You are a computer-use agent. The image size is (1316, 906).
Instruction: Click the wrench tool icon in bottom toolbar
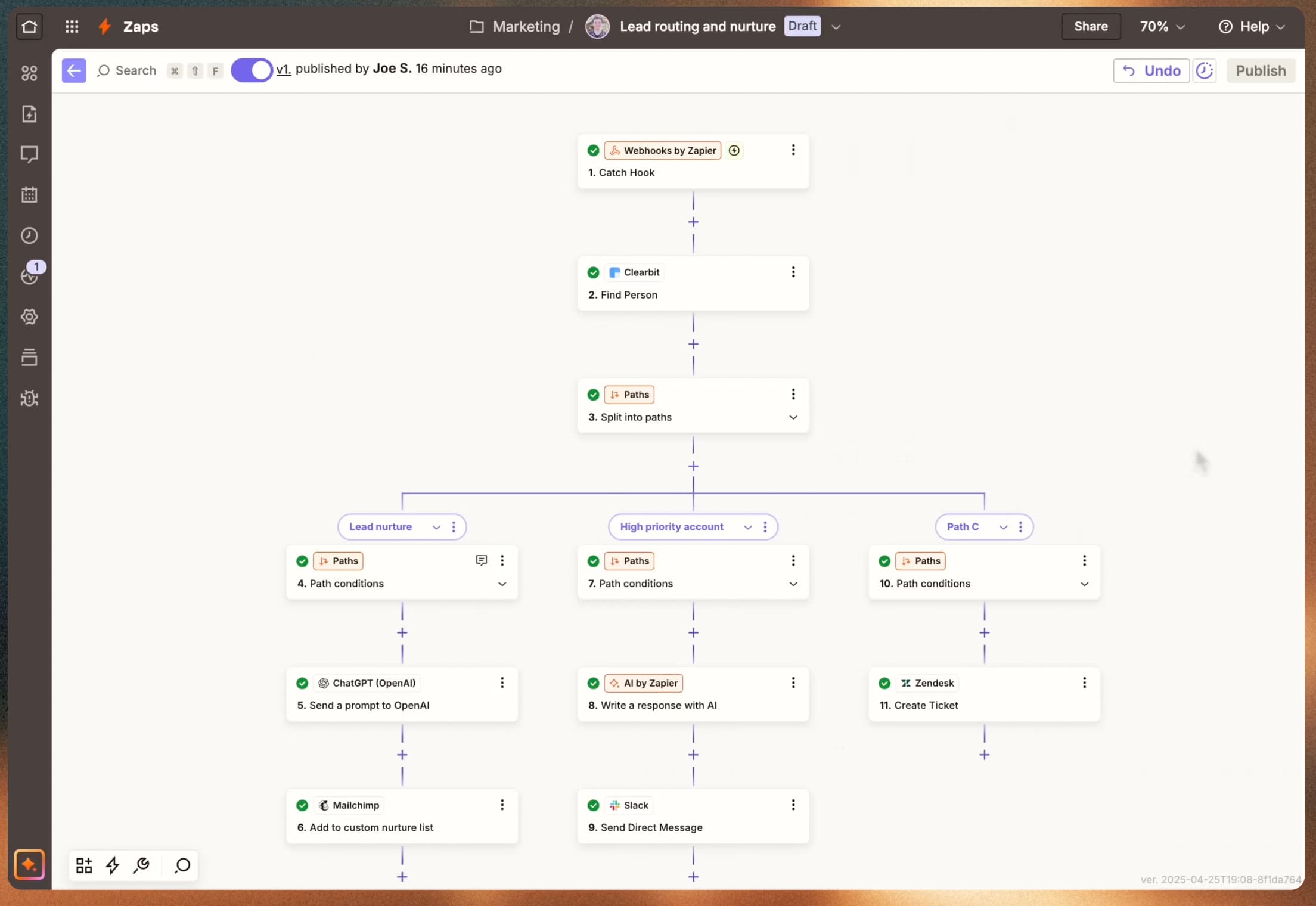click(142, 865)
